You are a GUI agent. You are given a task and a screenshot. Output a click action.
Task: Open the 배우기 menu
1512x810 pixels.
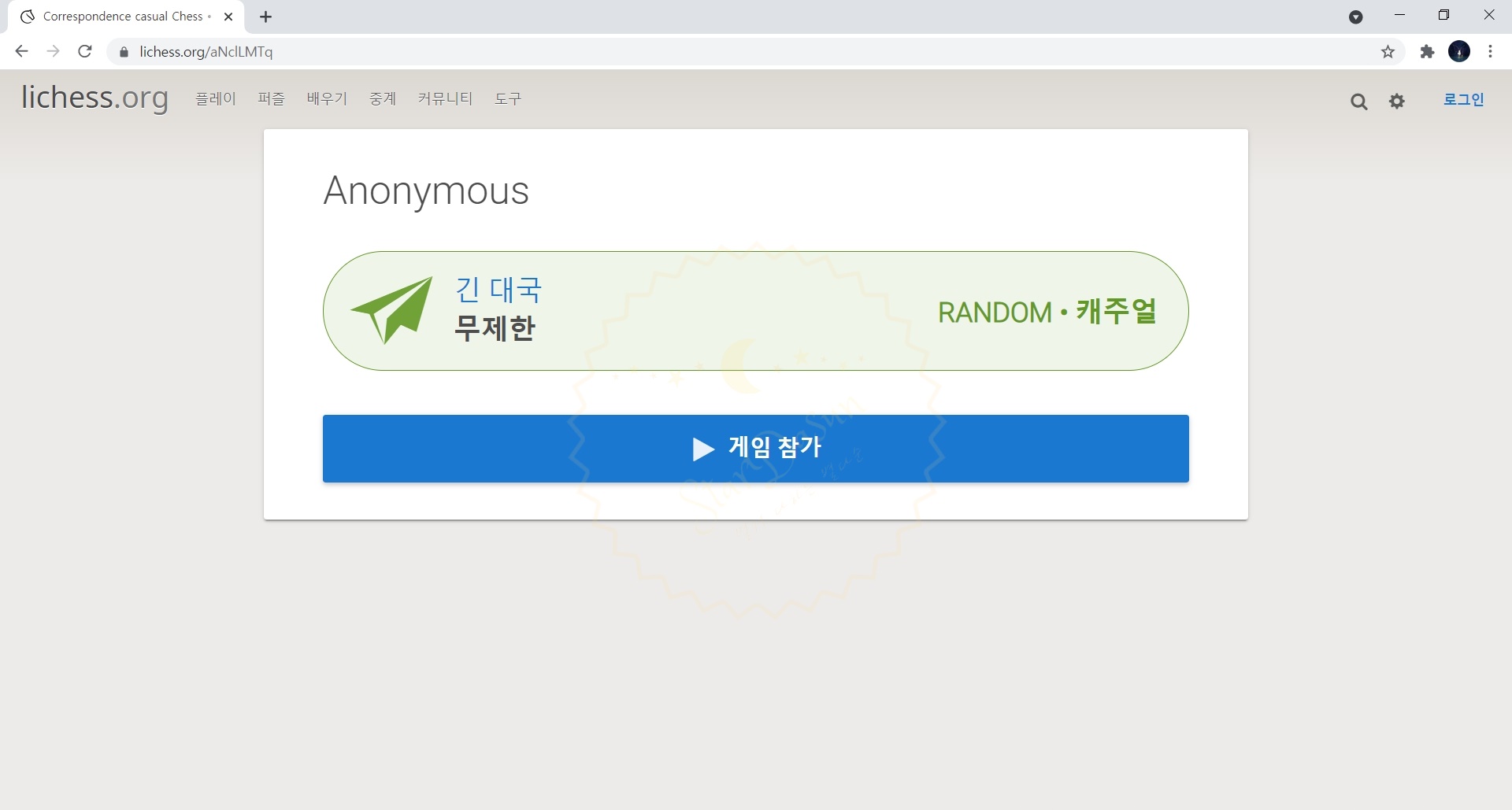(x=327, y=98)
